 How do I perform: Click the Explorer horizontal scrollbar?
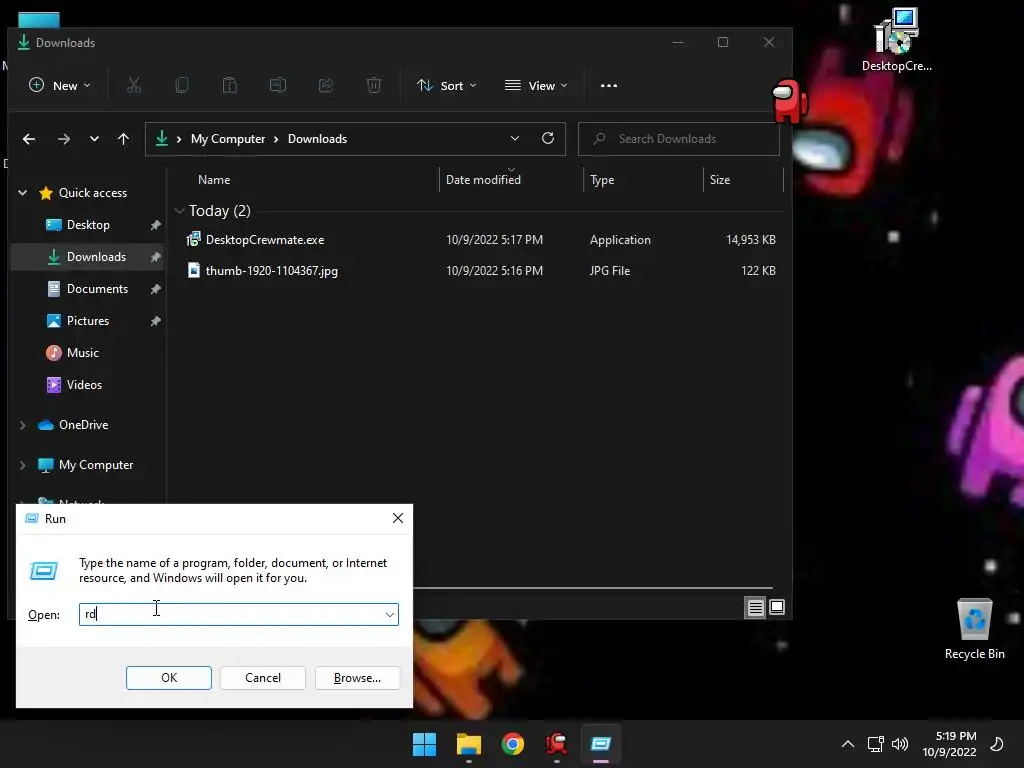pos(593,588)
